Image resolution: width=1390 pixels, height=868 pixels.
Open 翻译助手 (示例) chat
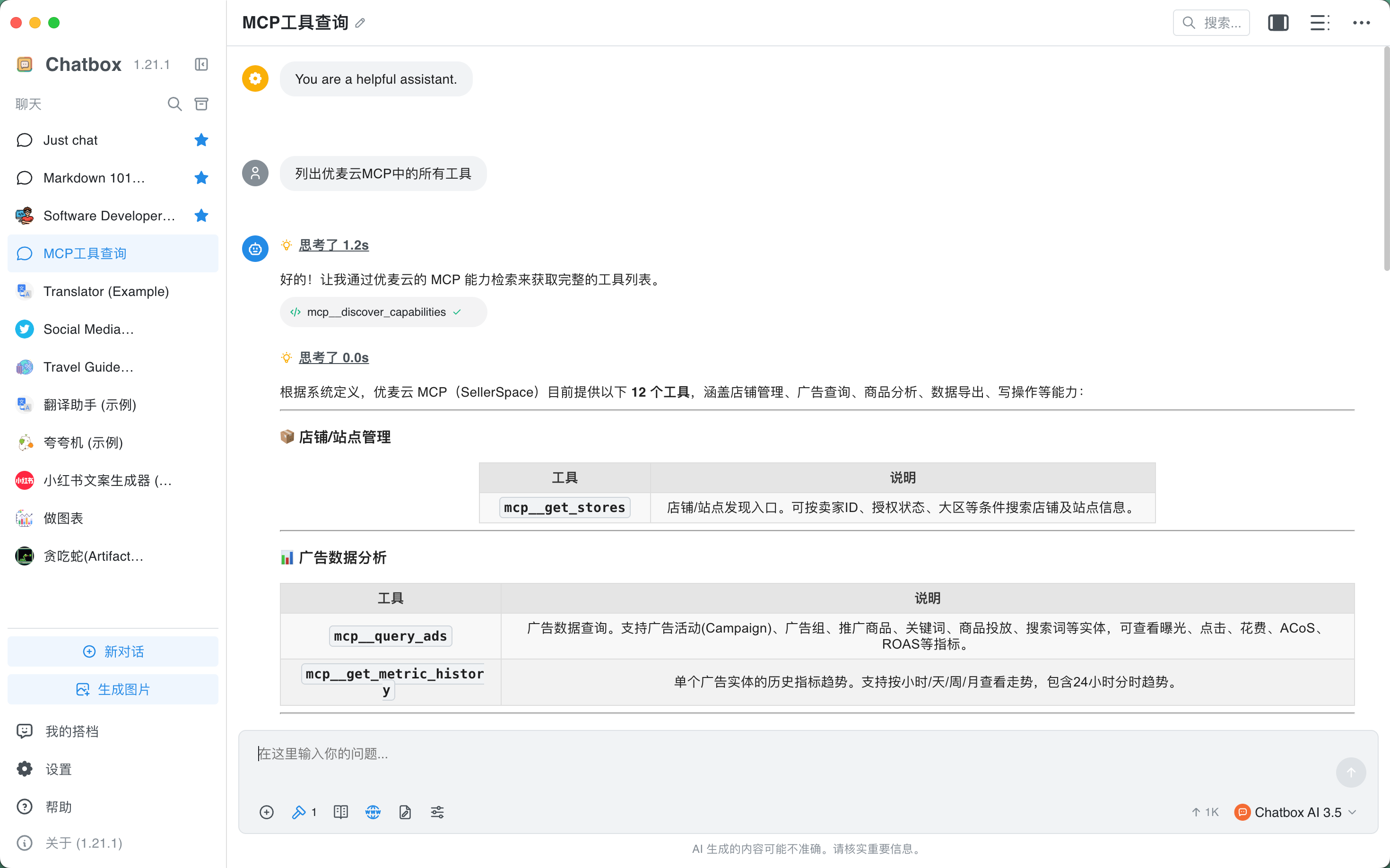(113, 405)
